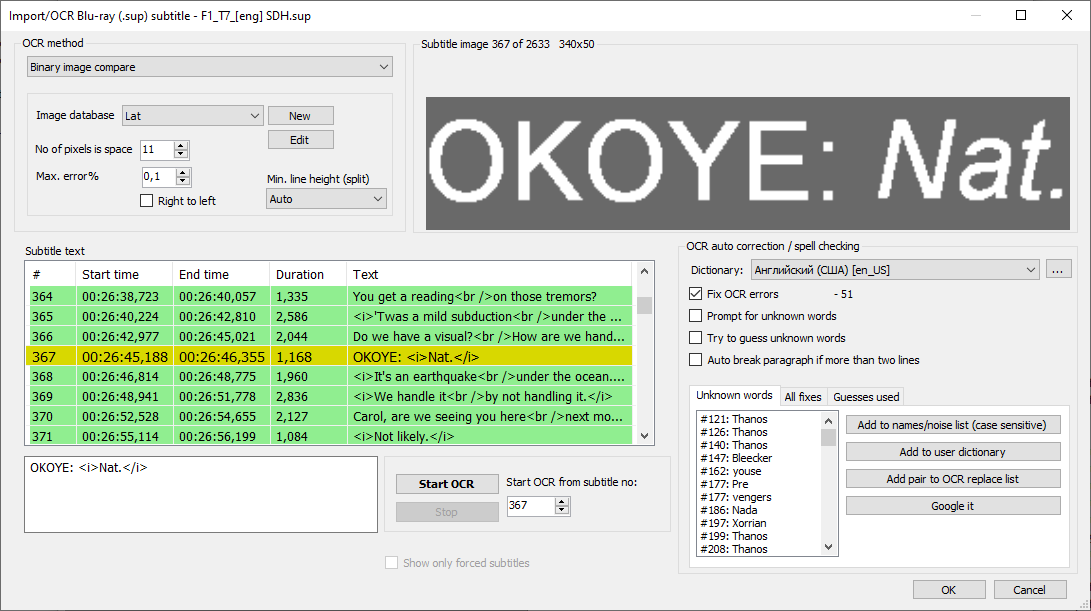Click the Google it button

(952, 505)
